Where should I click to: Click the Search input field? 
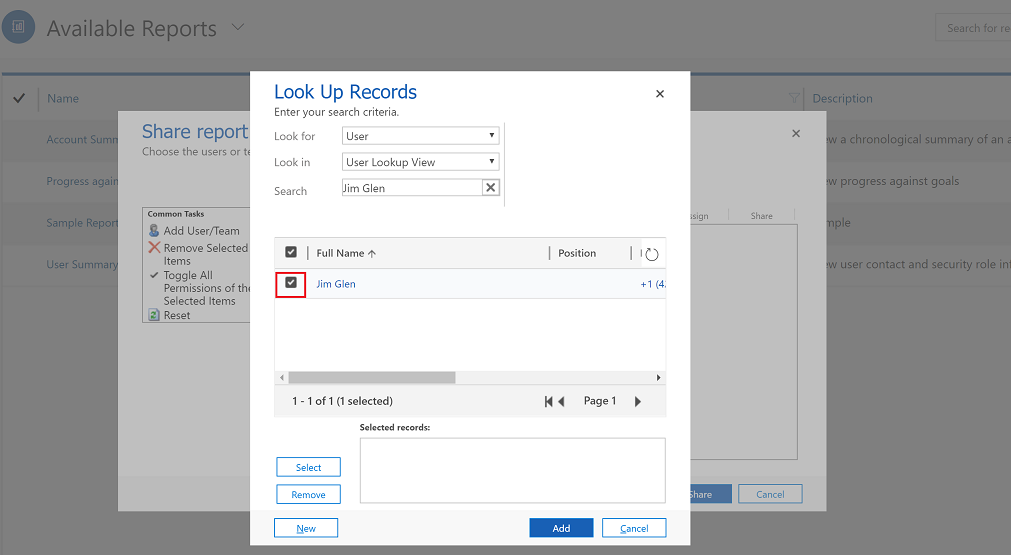[411, 188]
